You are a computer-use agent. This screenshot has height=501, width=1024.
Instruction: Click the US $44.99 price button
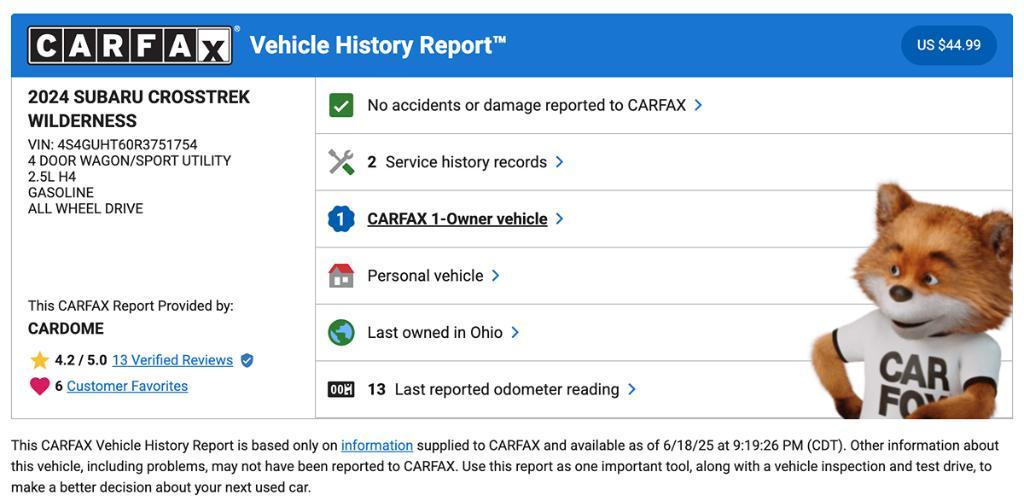point(948,45)
